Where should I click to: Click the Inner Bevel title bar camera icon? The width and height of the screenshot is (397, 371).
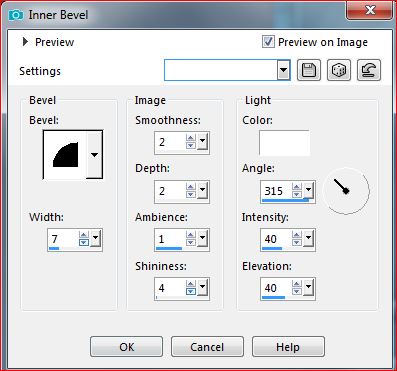point(16,15)
